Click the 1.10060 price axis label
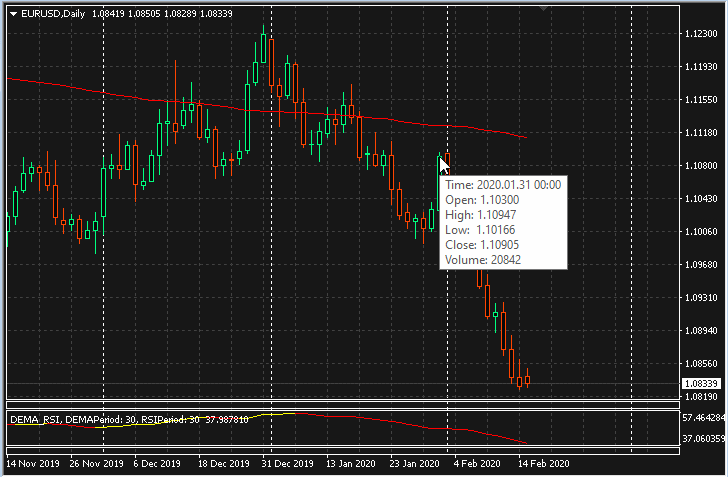The width and height of the screenshot is (728, 477). [701, 232]
